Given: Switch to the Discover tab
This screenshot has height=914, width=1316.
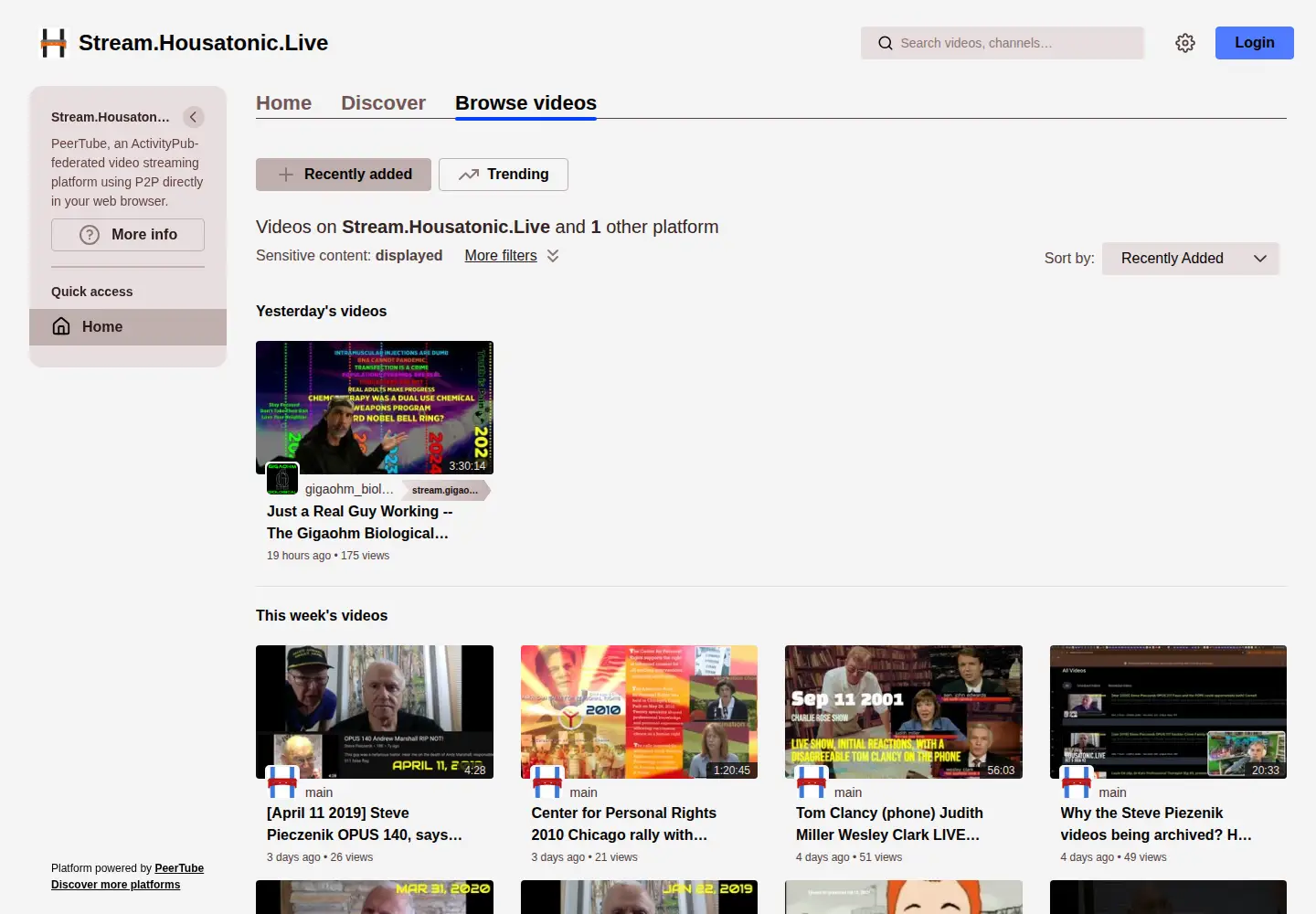Looking at the screenshot, I should click(383, 103).
